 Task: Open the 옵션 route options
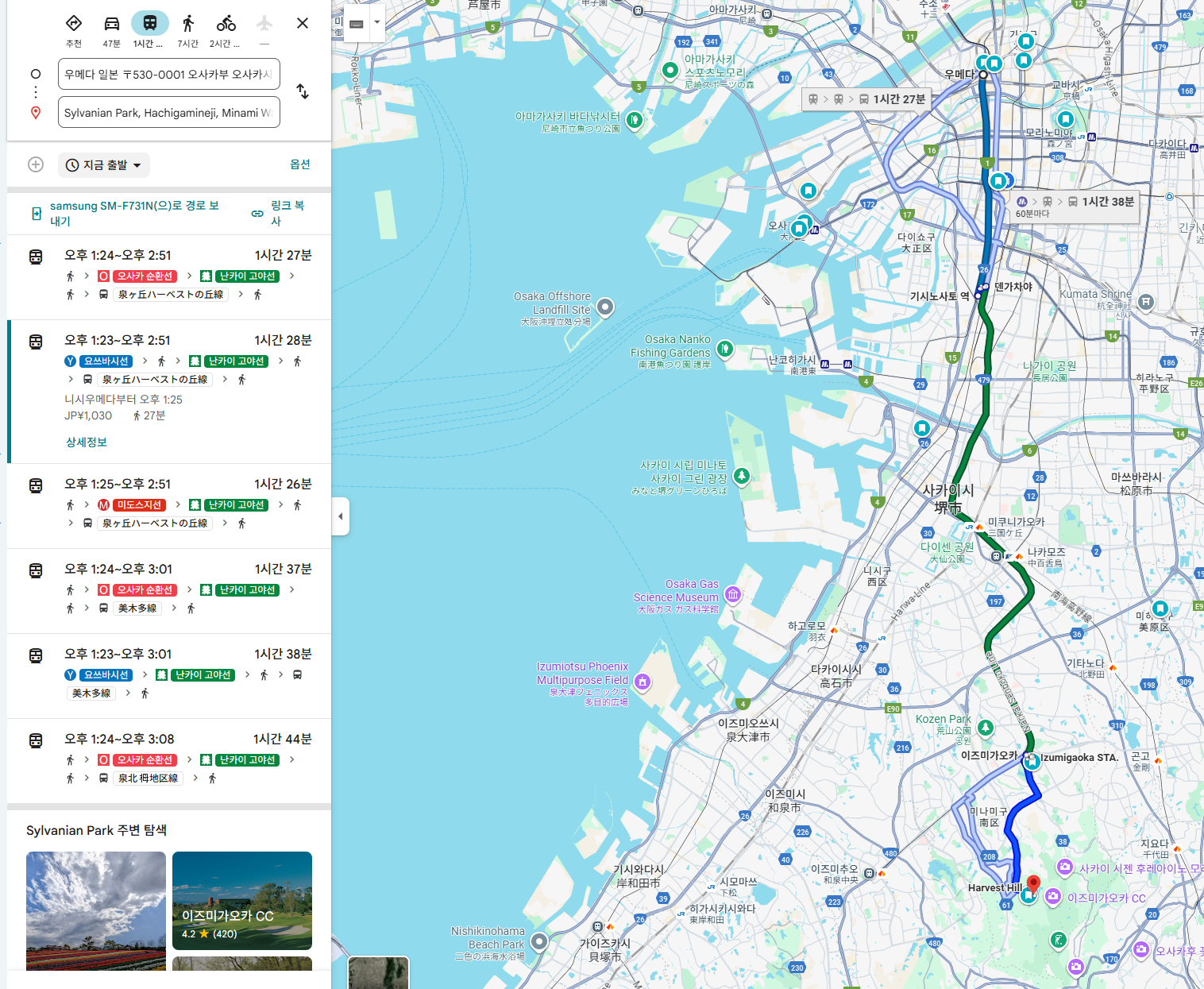300,164
